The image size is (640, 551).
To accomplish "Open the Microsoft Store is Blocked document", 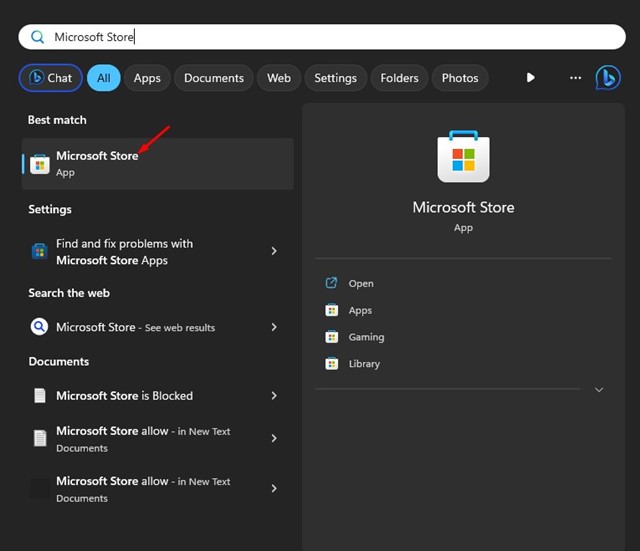I will (158, 395).
